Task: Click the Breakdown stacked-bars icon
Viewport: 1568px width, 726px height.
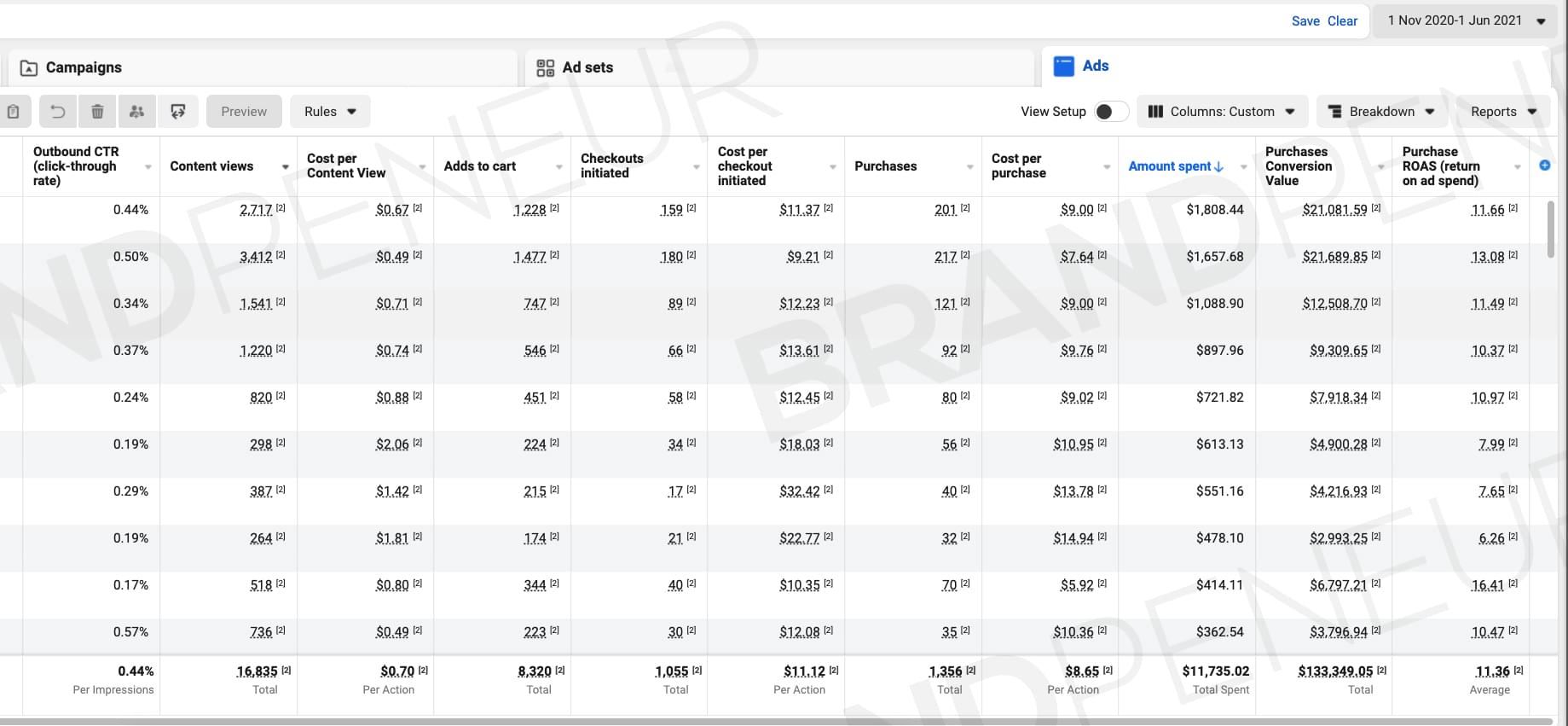Action: (1335, 112)
